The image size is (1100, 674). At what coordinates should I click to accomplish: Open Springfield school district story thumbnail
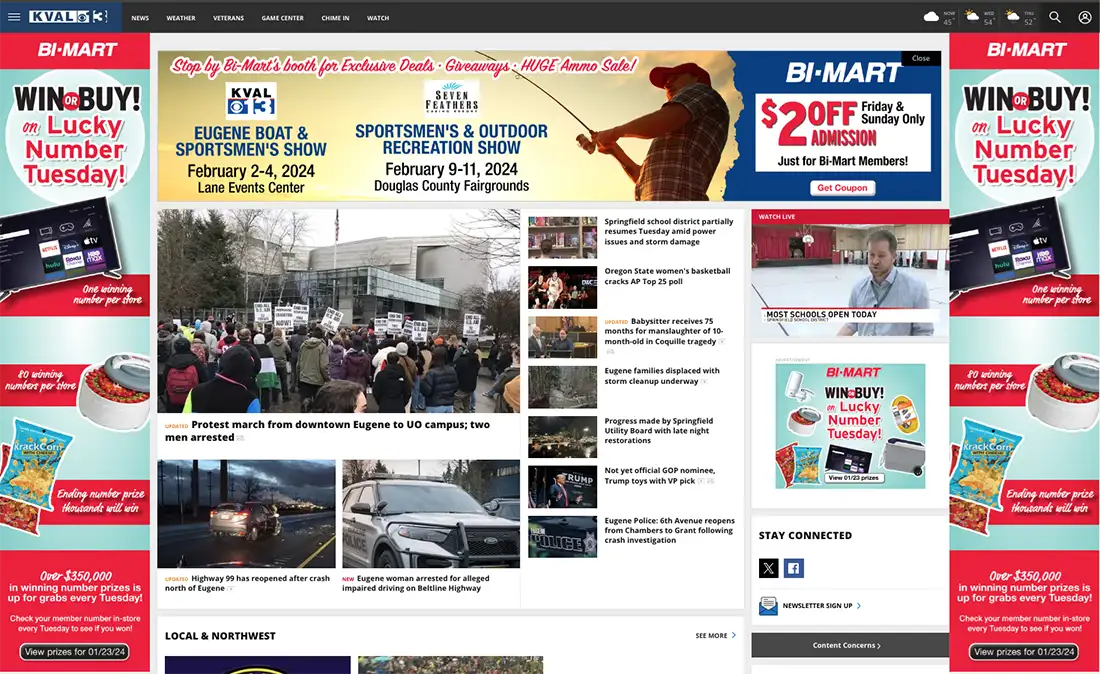click(x=563, y=237)
